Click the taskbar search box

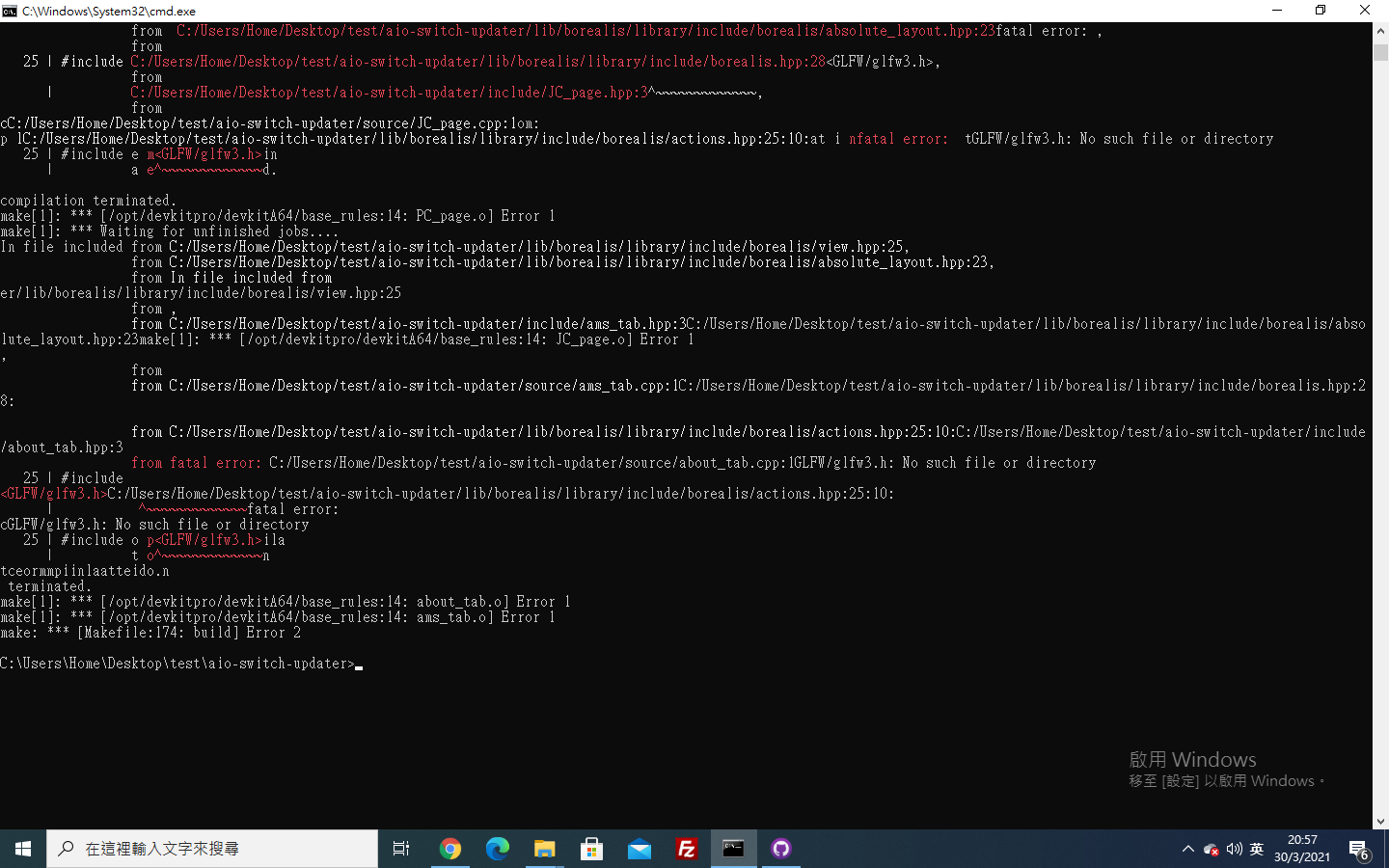212,849
